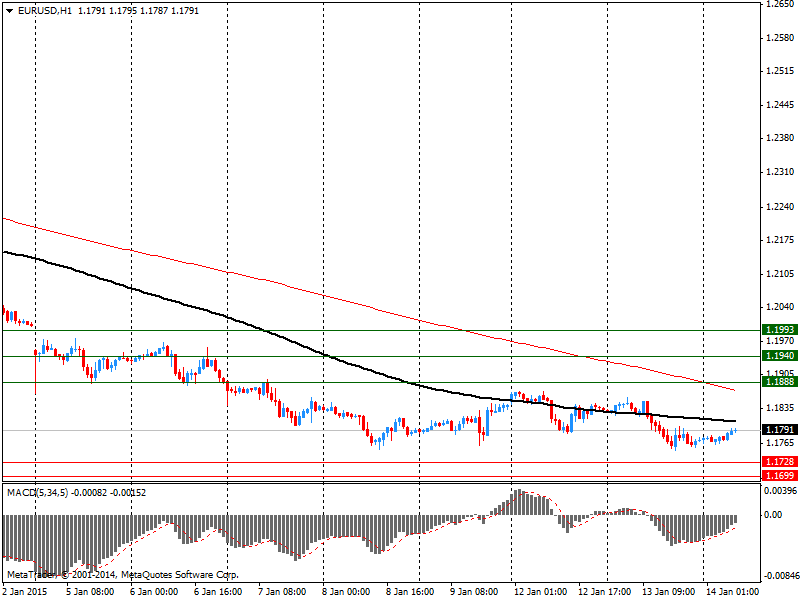This screenshot has height=600, width=800.
Task: Click the 1.2650 price scale value
Action: [x=780, y=5]
